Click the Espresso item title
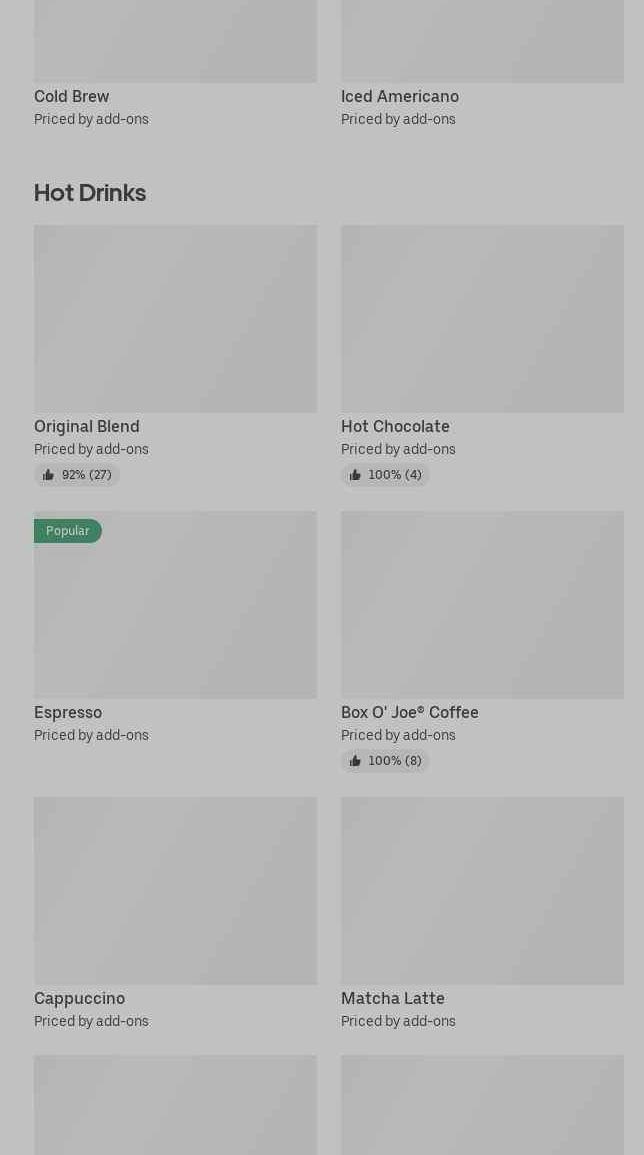This screenshot has width=644, height=1155. pos(68,712)
